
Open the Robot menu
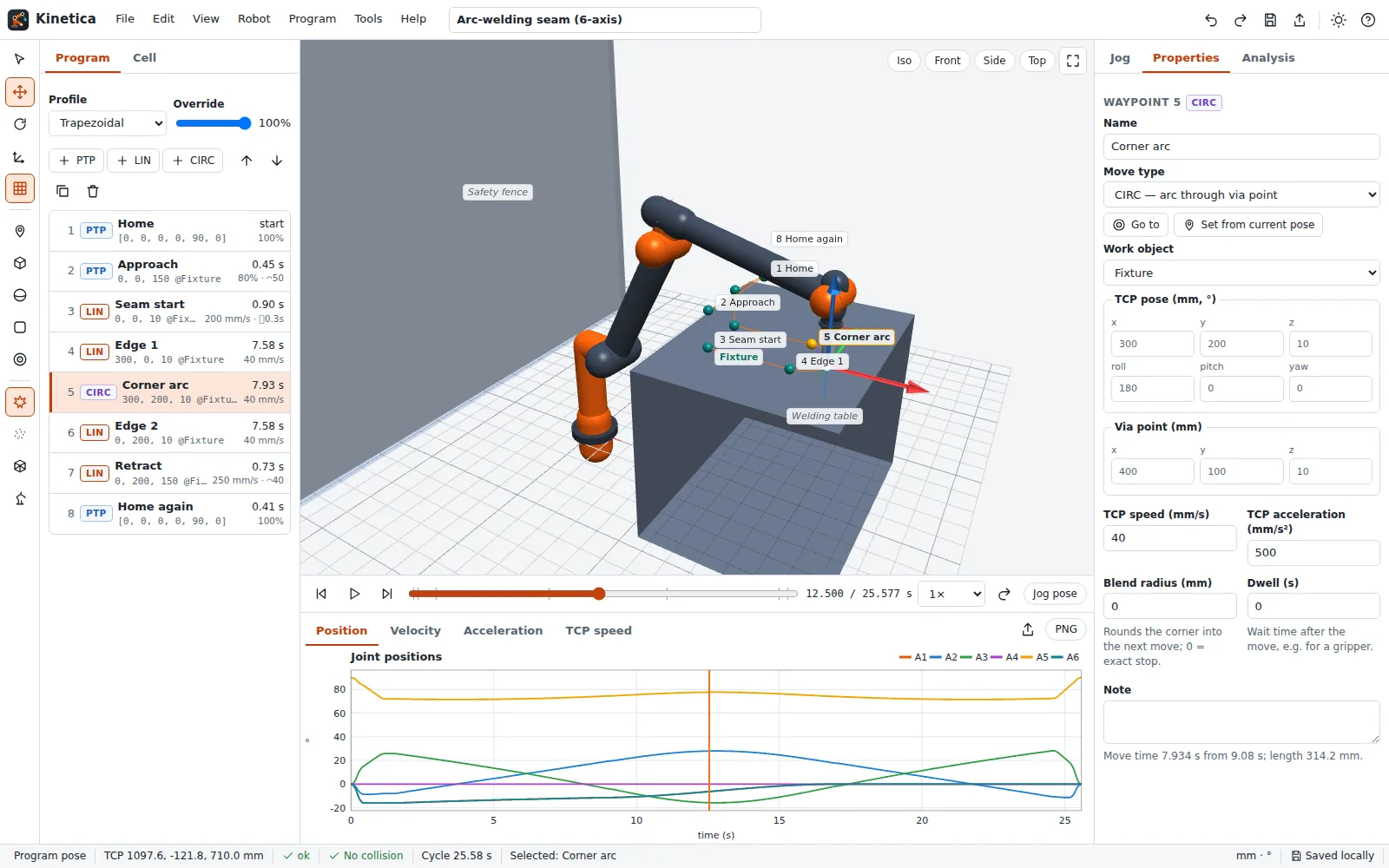254,19
